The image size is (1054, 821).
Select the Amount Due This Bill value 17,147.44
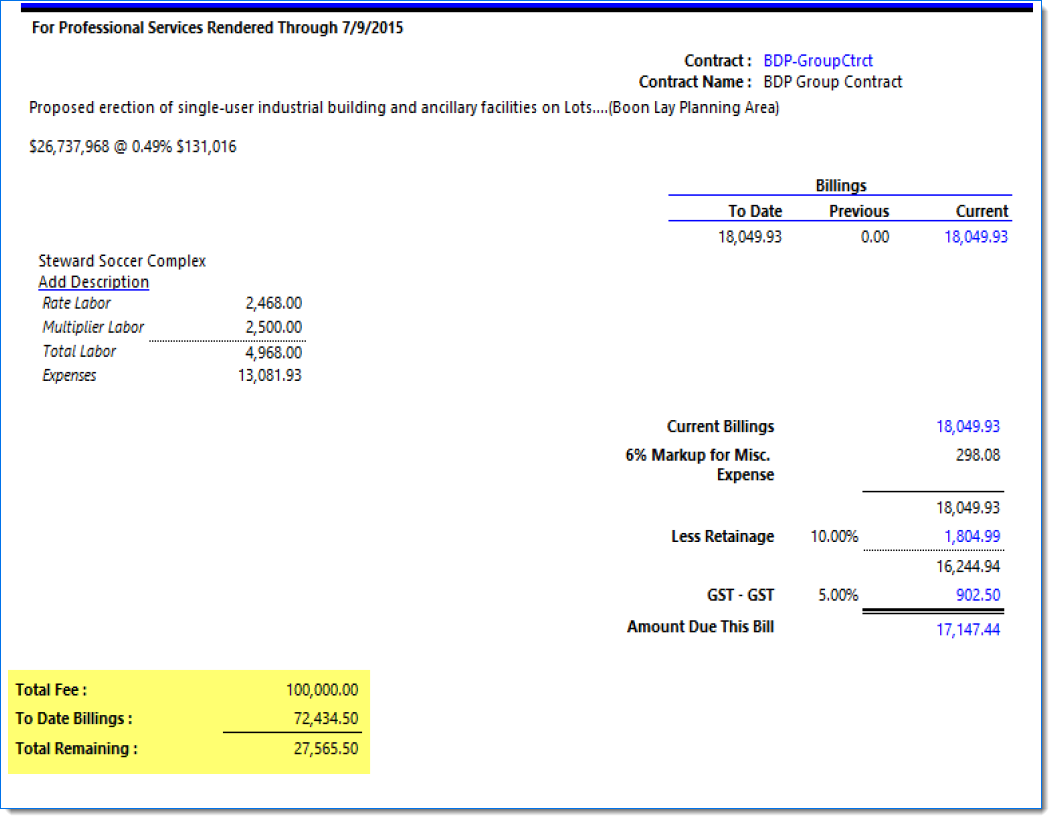coord(967,629)
